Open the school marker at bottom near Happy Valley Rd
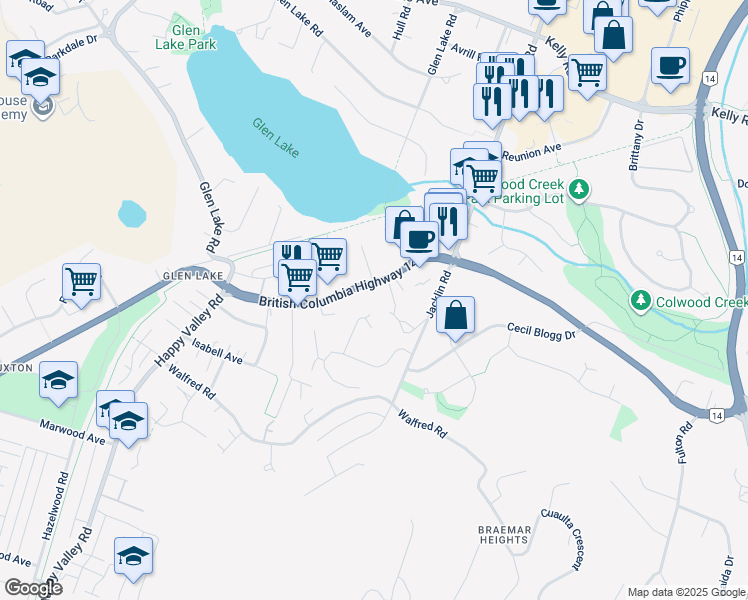Screen dimensions: 748x600 133,557
